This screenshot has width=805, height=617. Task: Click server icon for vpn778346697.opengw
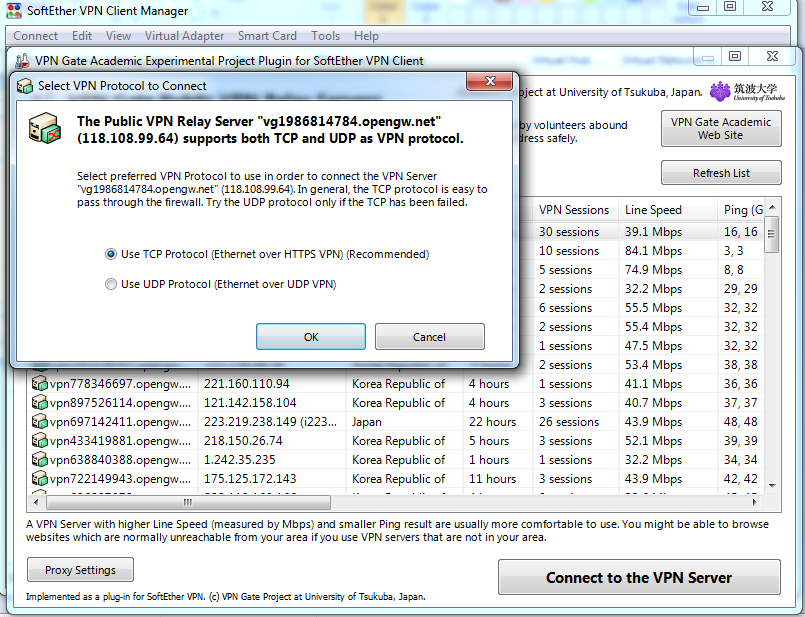pyautogui.click(x=40, y=383)
